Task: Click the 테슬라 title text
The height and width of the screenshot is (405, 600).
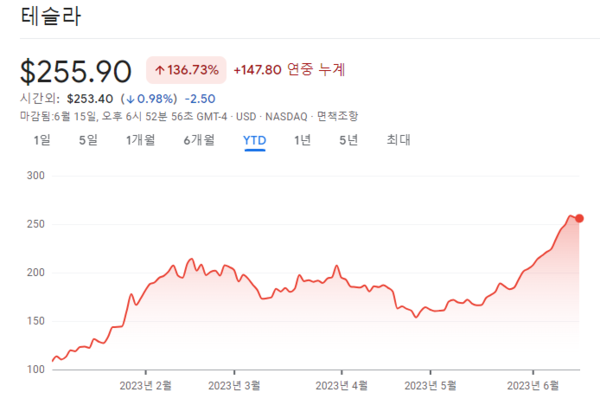Action: 51,16
